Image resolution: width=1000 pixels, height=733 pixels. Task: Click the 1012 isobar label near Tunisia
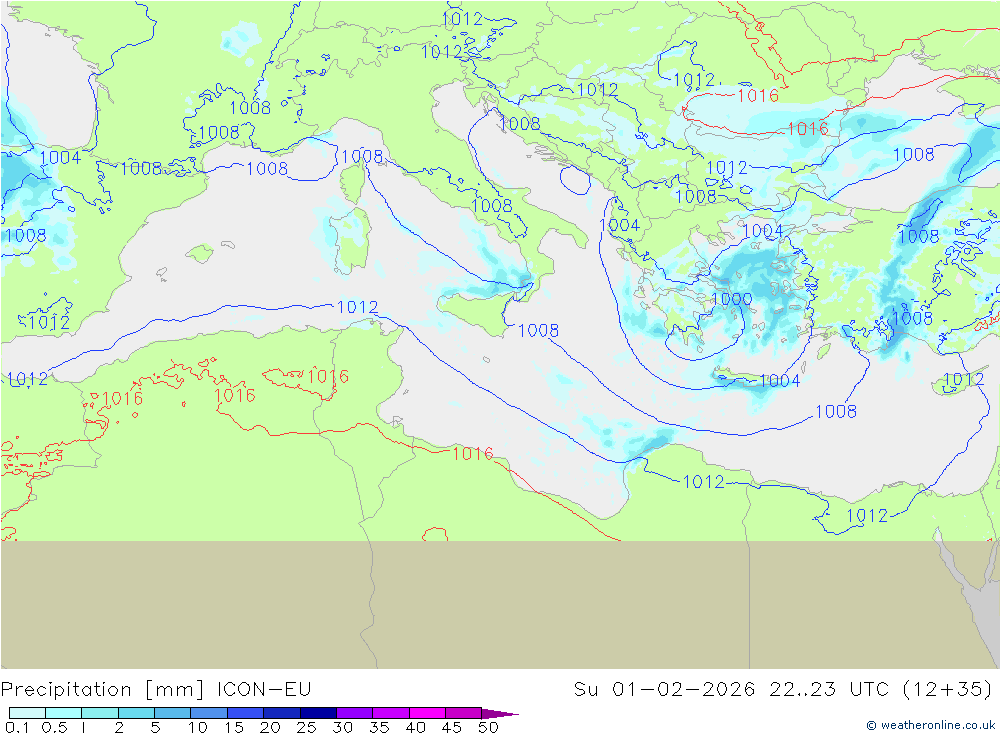tap(357, 307)
